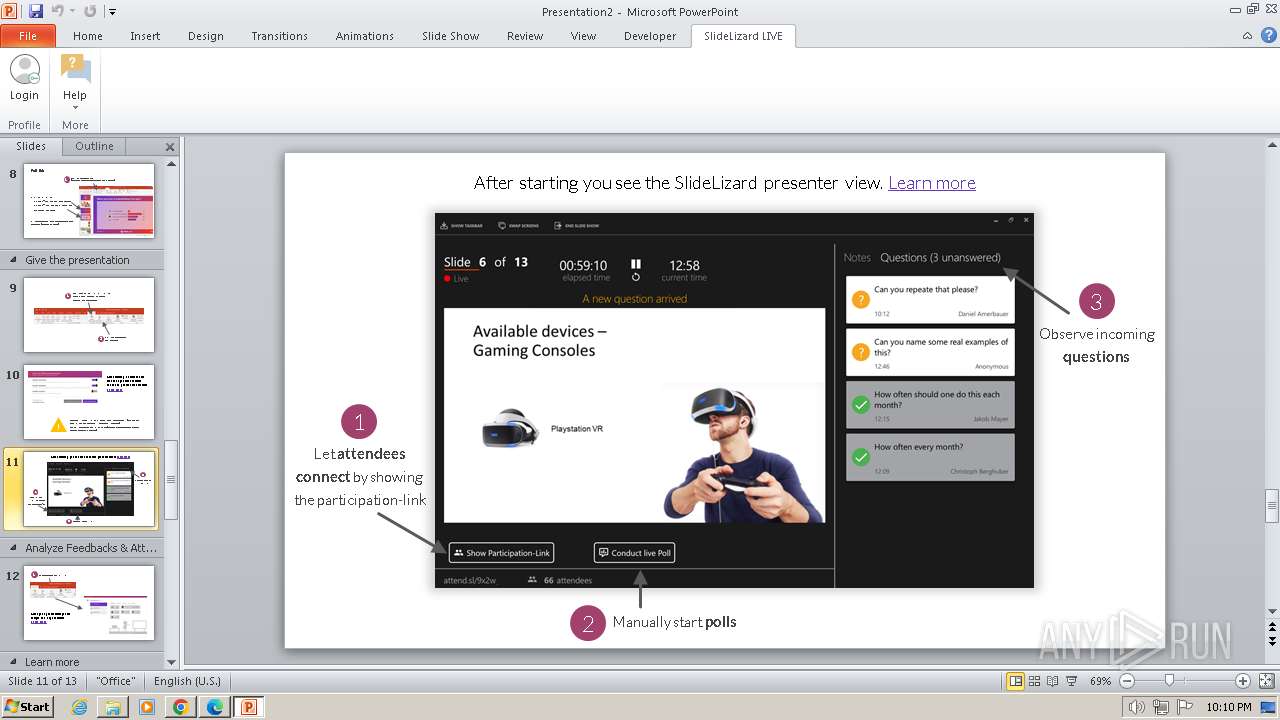Click Fit slide to current window icon
The image size is (1280, 720).
[x=1265, y=681]
